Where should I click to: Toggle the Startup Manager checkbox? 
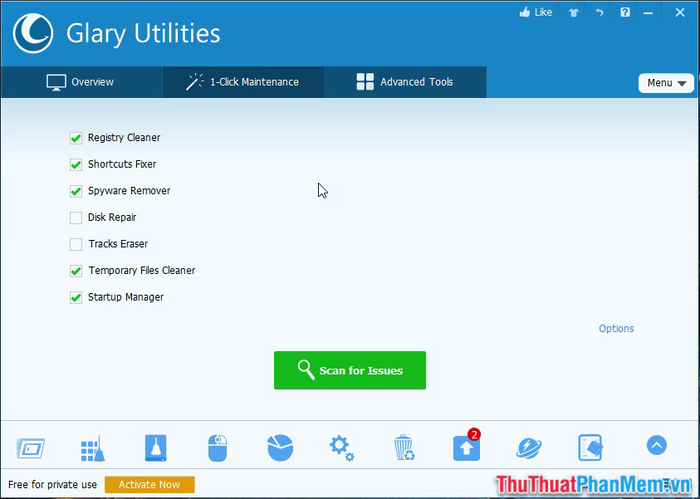tap(76, 297)
